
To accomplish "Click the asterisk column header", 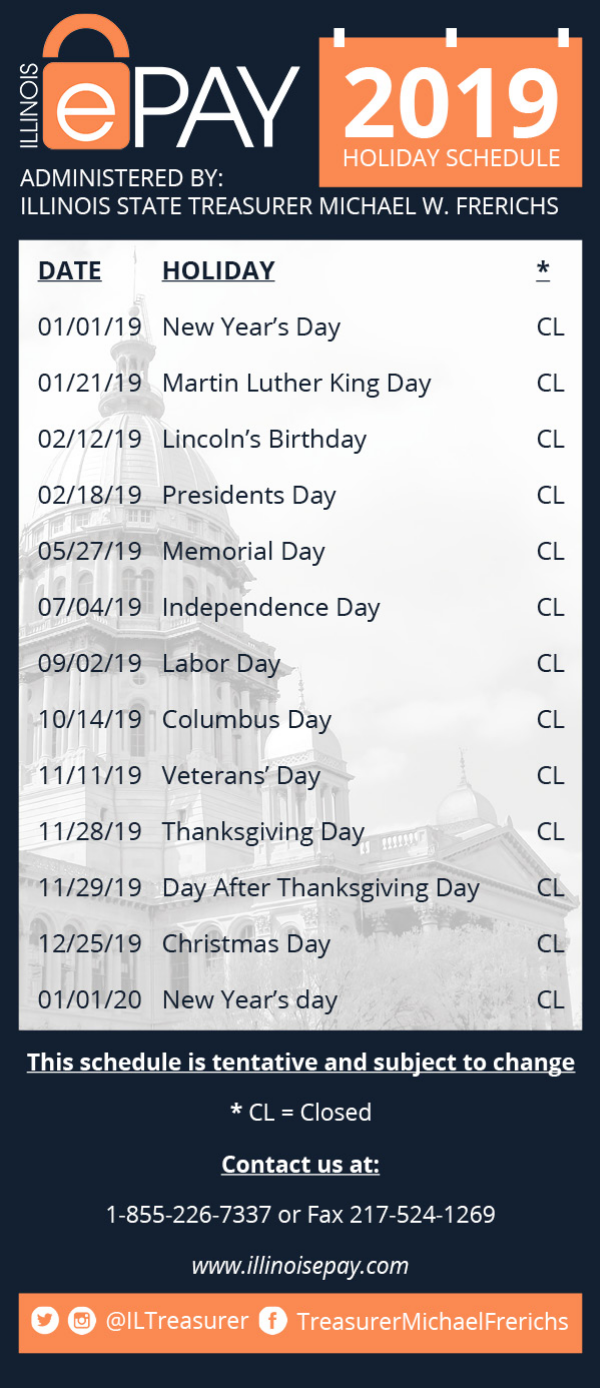I will coord(543,269).
